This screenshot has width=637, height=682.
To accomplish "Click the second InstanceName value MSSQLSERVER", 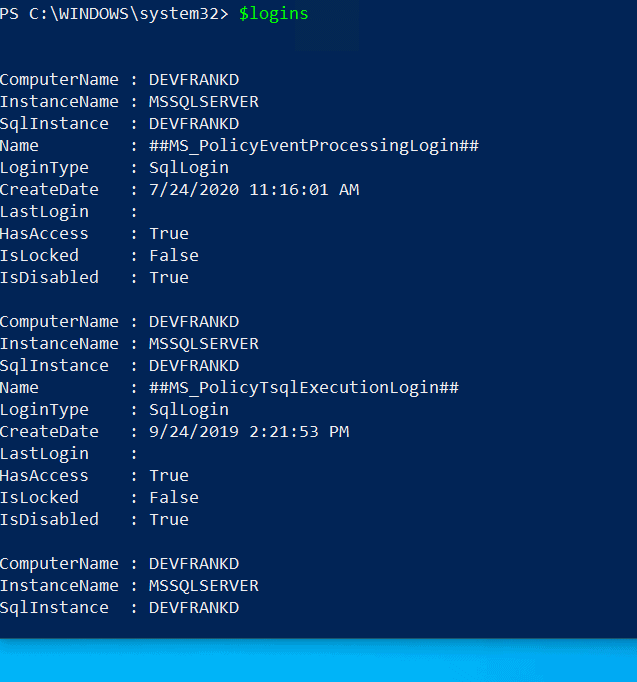I will pos(203,344).
